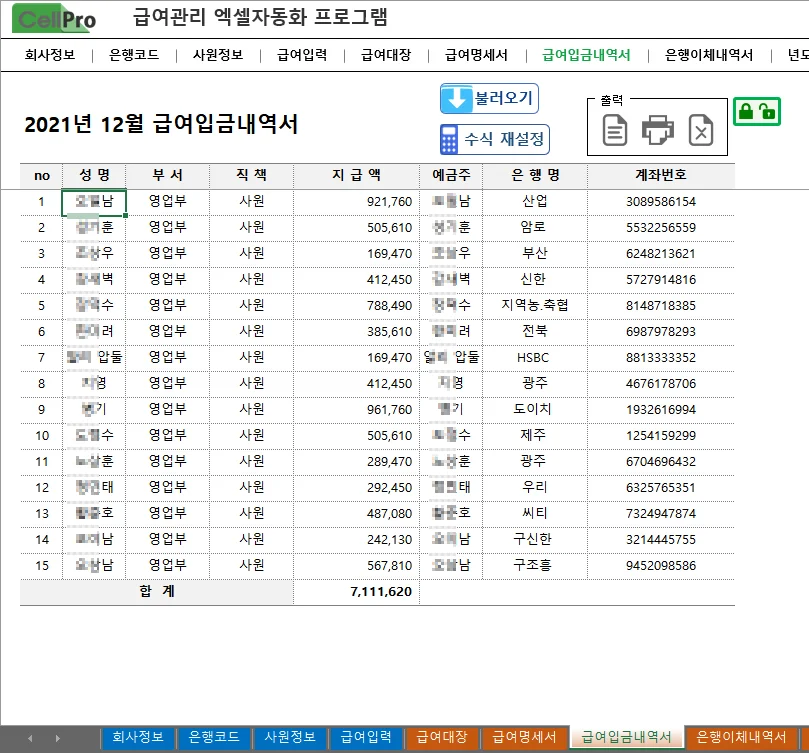The image size is (809, 753).
Task: Click the 성 명 column header
Action: click(94, 175)
